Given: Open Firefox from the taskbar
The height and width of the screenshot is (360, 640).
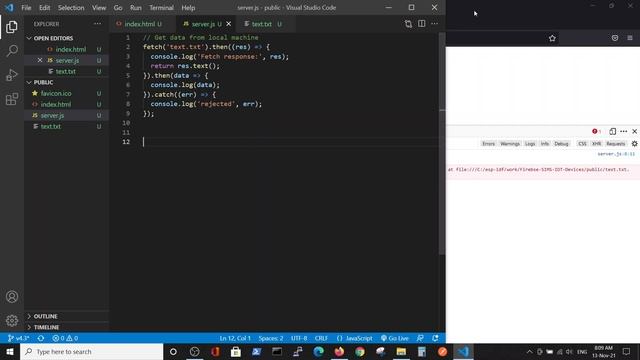Looking at the screenshot, I should pyautogui.click(x=339, y=351).
